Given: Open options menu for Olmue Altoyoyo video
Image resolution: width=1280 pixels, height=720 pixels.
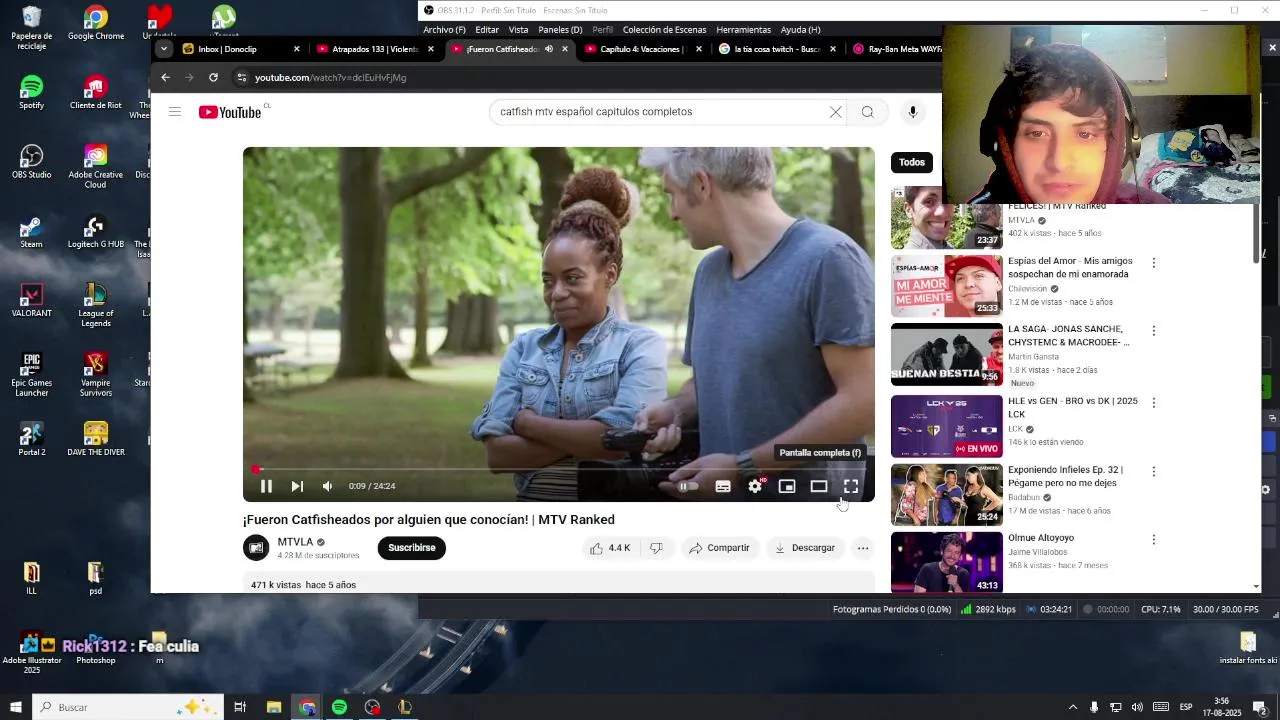Looking at the screenshot, I should coord(1153,540).
